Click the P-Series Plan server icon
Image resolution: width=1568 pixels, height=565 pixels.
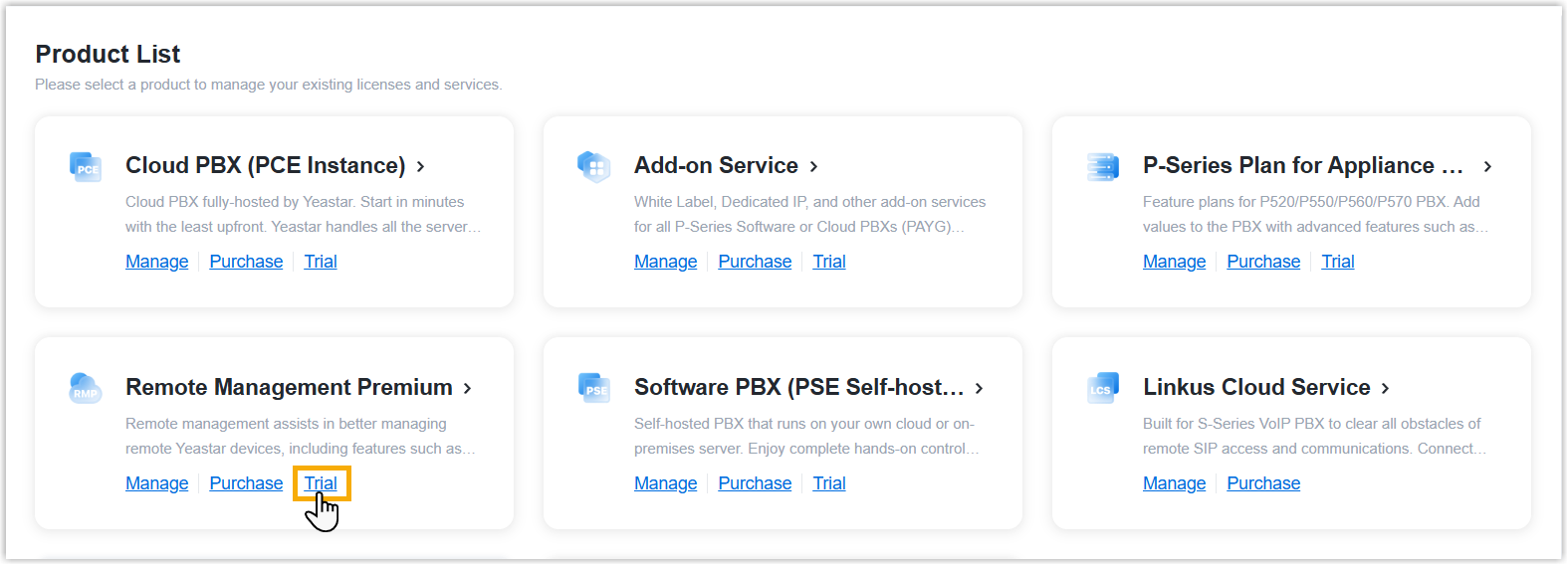click(1102, 166)
